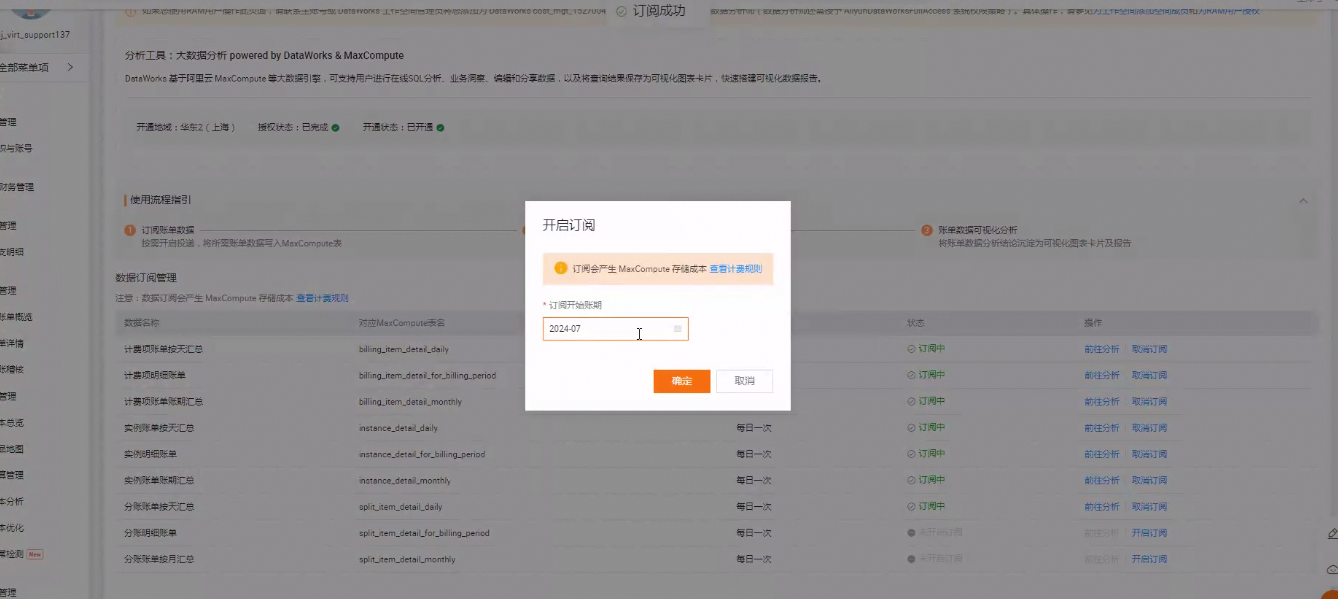
Task: Open 财务管理 in the left sidebar
Action: [16, 187]
